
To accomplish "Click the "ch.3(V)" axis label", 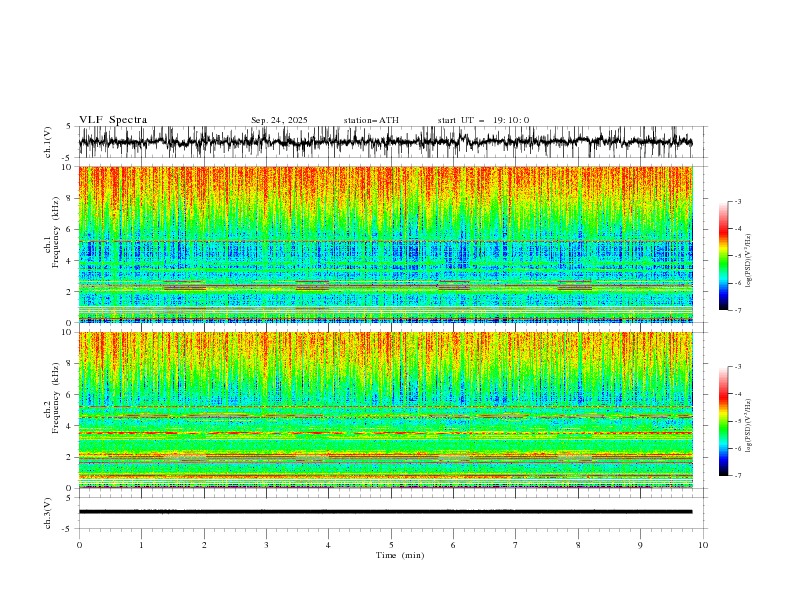I will pyautogui.click(x=48, y=513).
